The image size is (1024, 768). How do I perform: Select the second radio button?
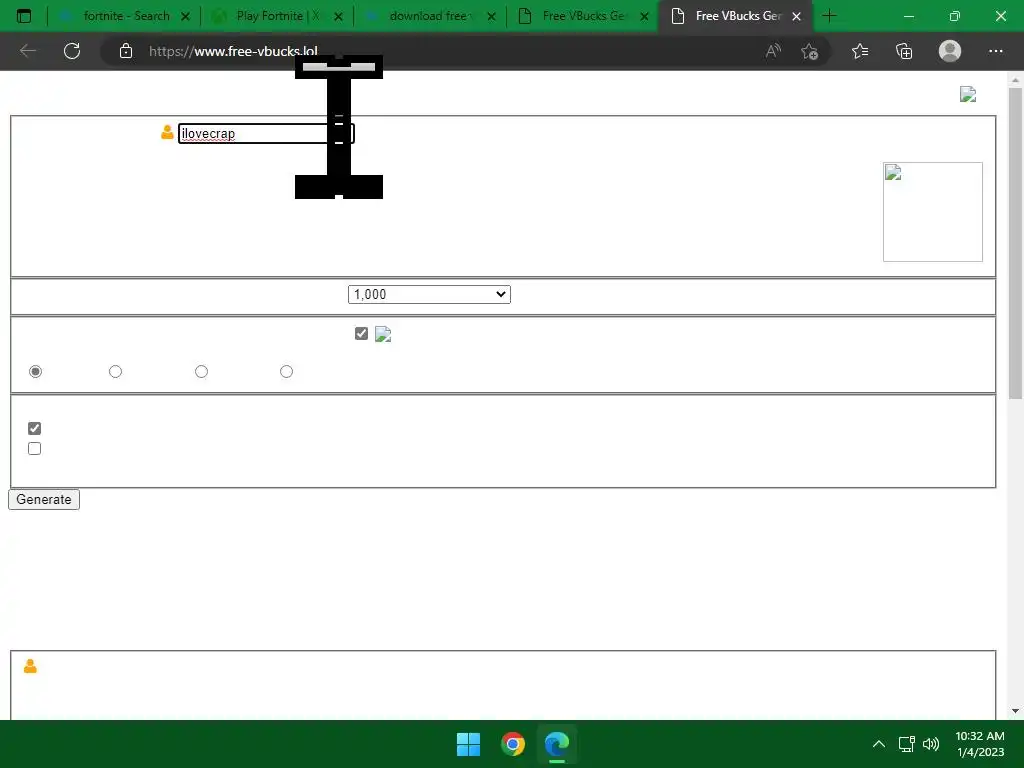pyautogui.click(x=116, y=372)
